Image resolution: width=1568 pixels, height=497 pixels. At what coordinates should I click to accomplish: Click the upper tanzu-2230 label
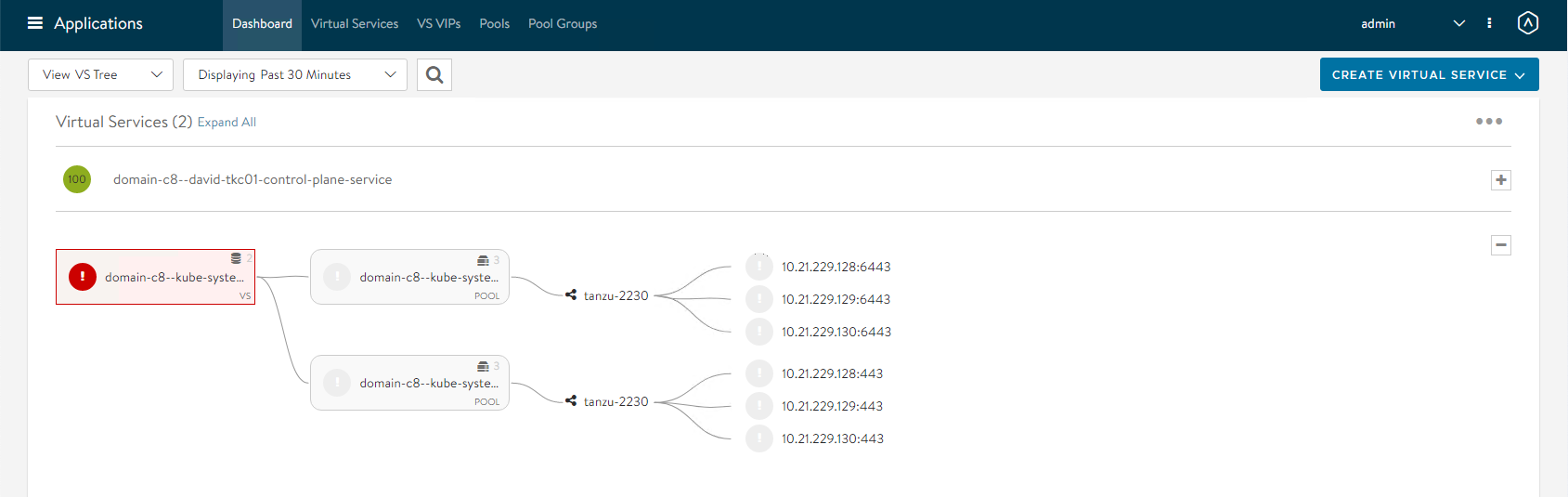coord(616,295)
